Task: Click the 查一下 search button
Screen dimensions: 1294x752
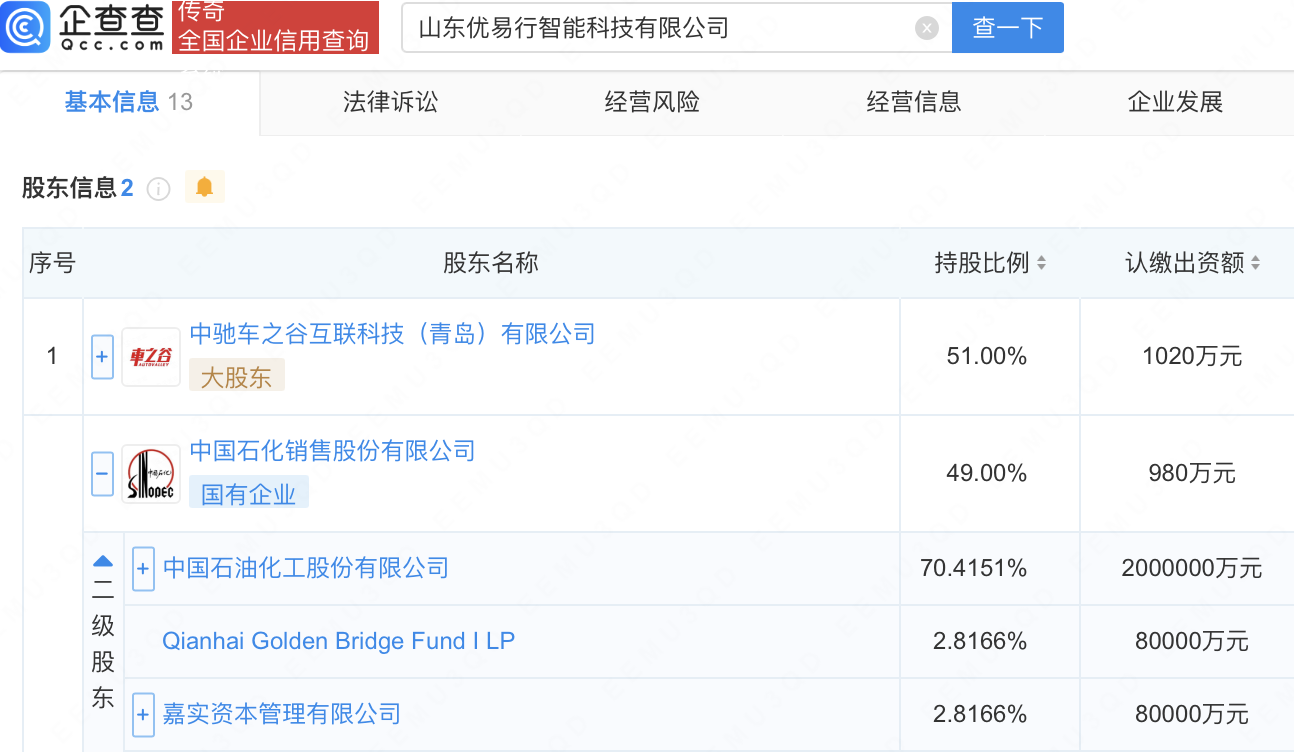Action: click(1007, 28)
